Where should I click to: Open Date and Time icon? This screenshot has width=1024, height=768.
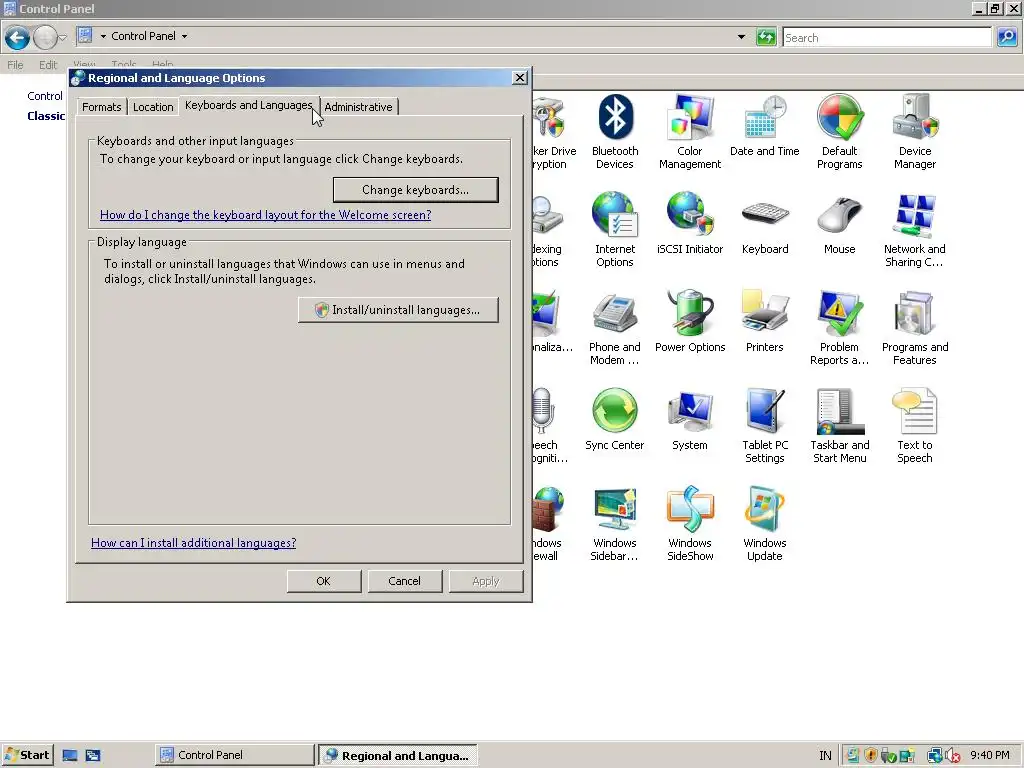pyautogui.click(x=765, y=125)
